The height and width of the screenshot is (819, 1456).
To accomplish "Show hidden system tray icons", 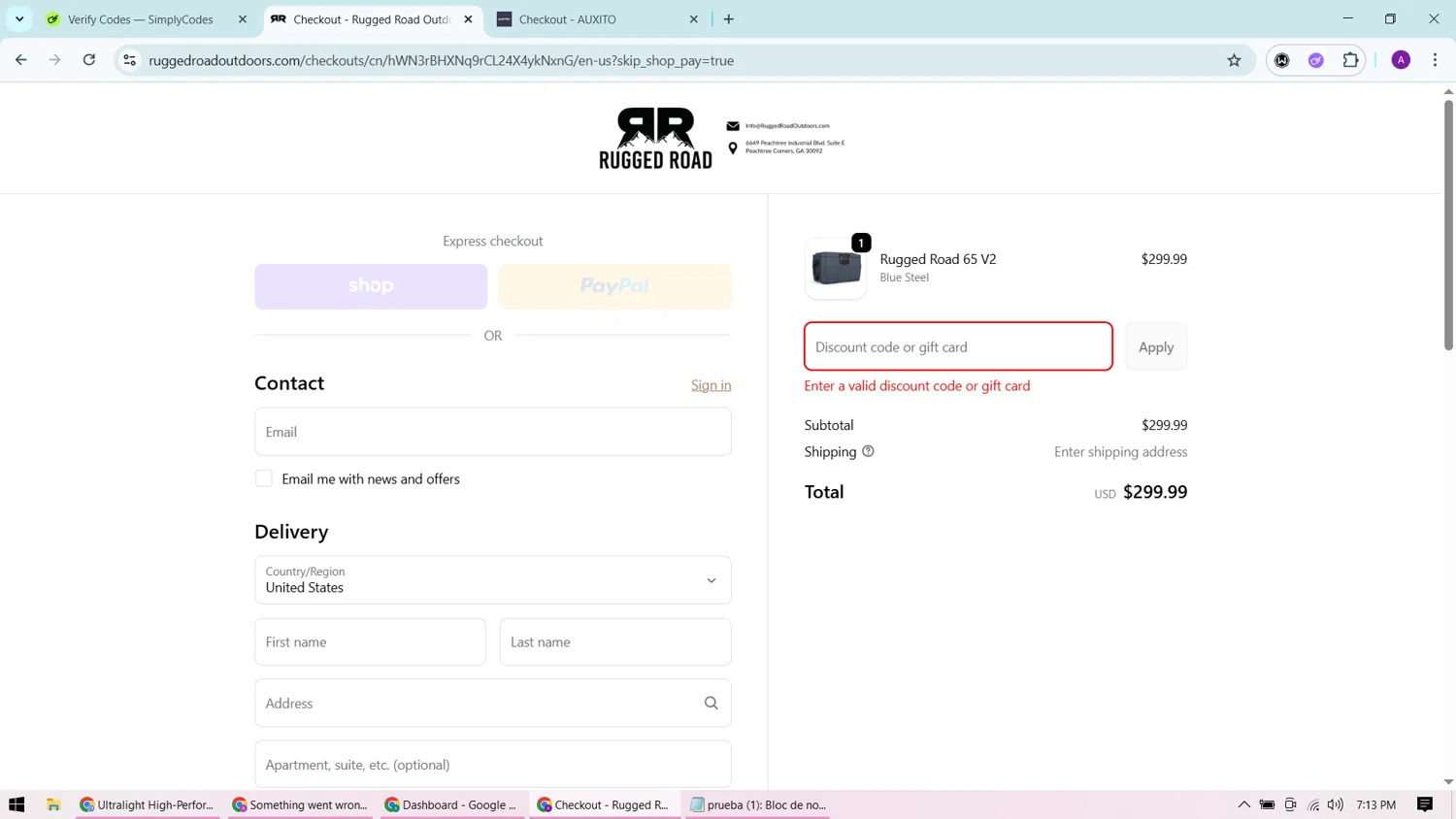I will 1243,804.
